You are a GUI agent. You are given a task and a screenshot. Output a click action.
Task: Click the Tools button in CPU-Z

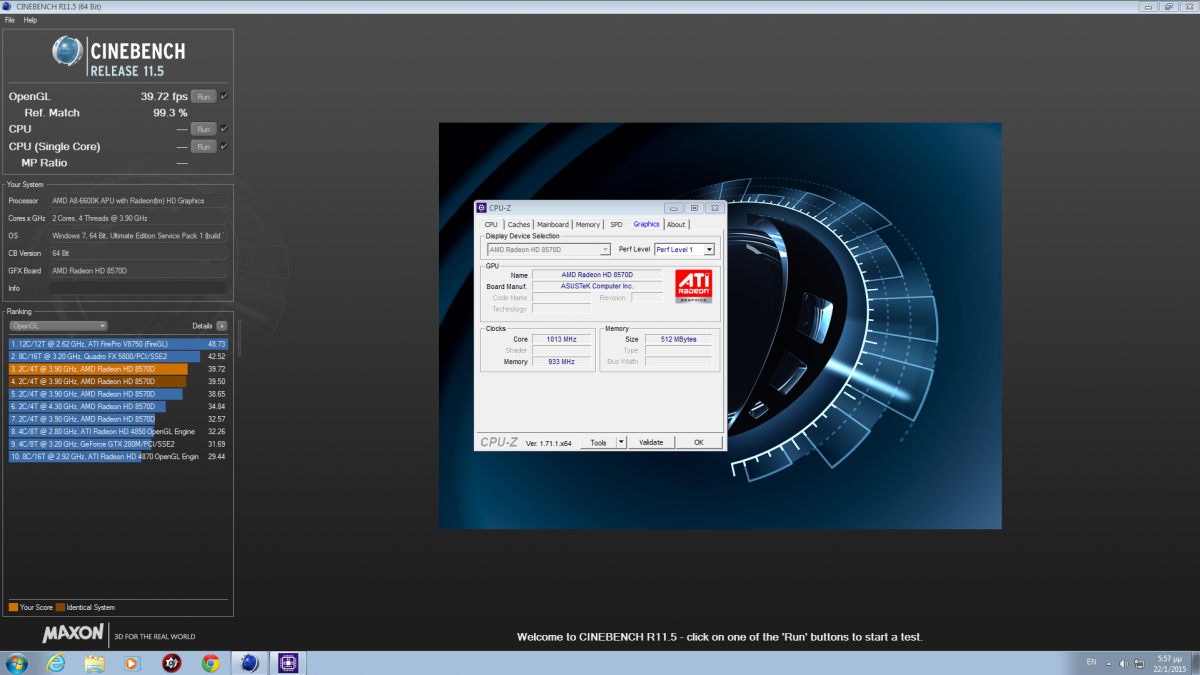pyautogui.click(x=598, y=442)
